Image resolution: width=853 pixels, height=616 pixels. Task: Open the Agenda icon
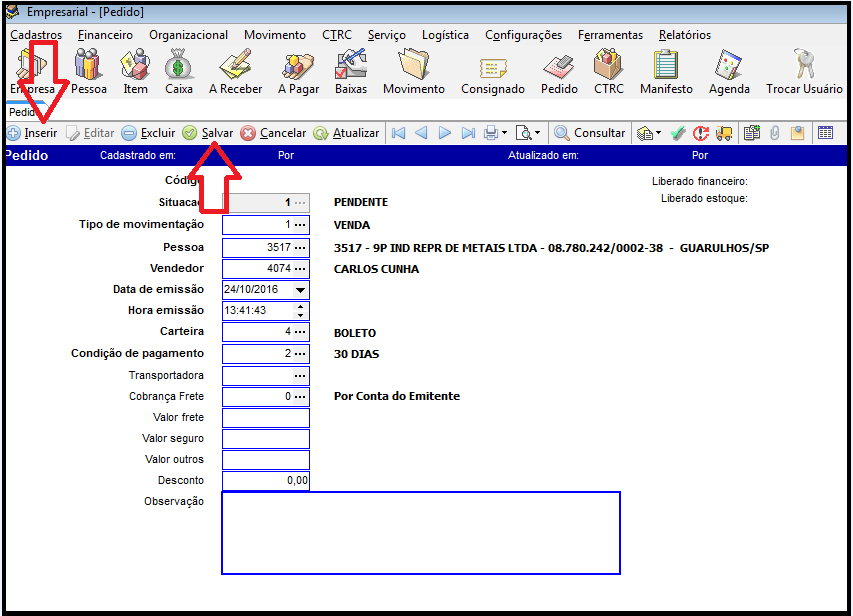(x=729, y=67)
